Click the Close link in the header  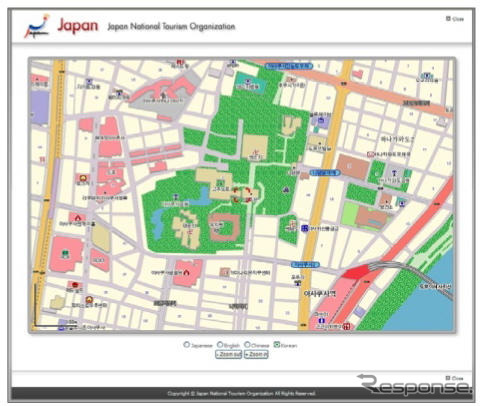pyautogui.click(x=455, y=19)
